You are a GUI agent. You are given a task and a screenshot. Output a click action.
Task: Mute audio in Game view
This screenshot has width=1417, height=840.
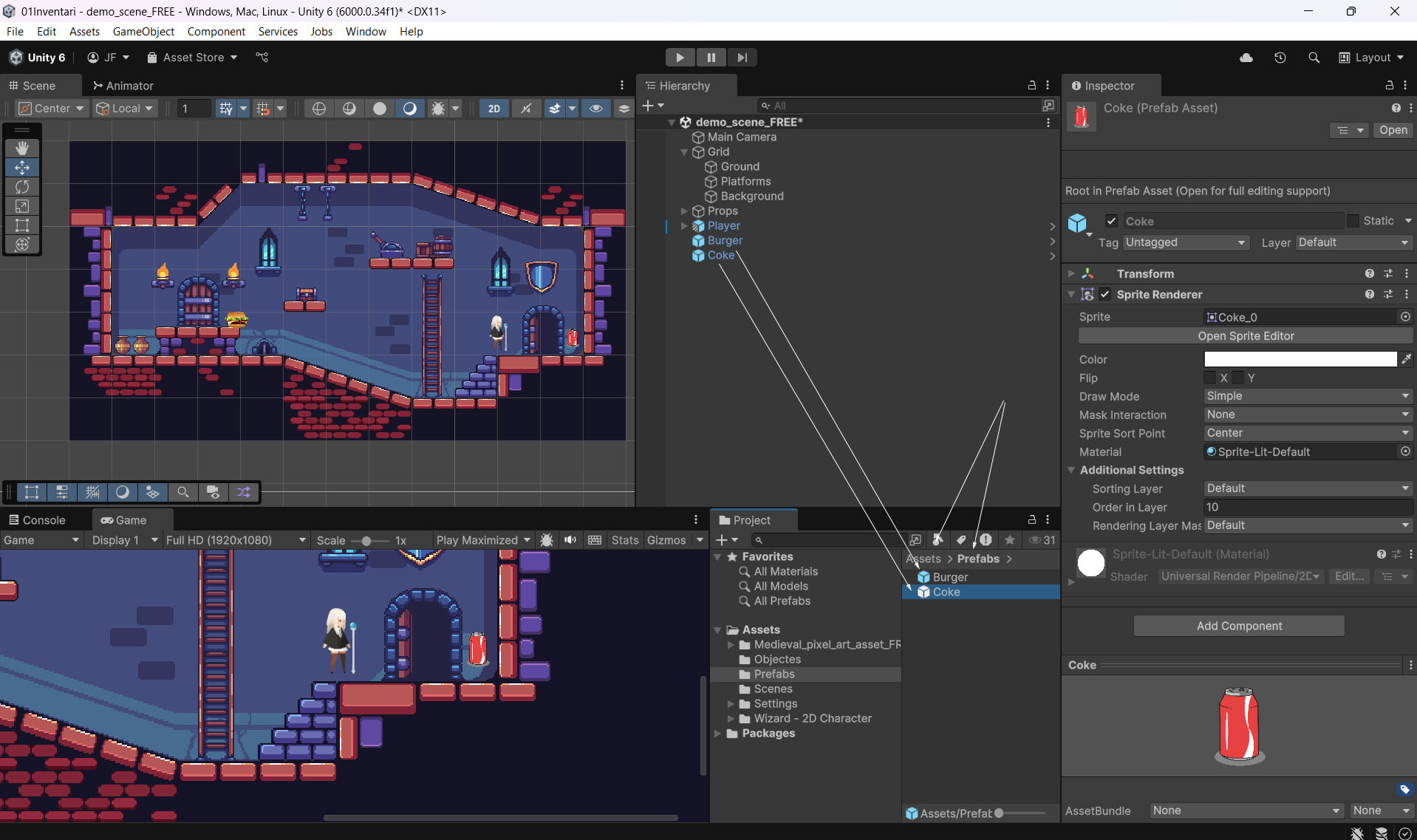570,540
